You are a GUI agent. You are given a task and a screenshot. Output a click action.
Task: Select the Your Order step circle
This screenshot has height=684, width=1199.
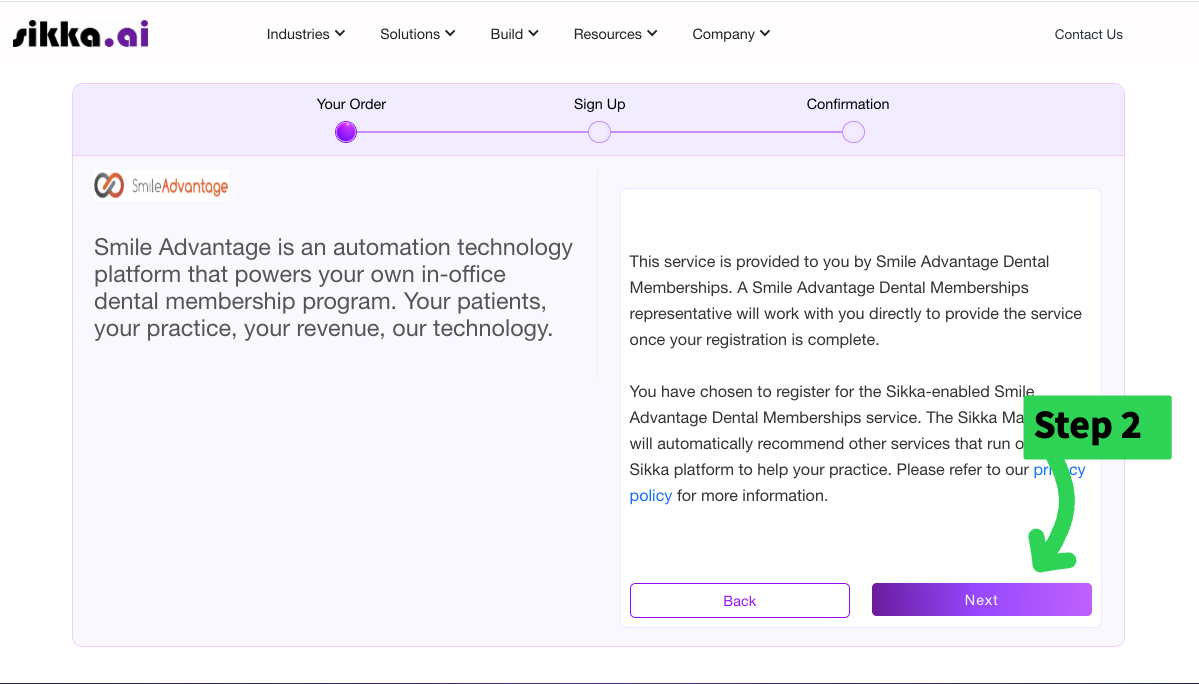346,132
